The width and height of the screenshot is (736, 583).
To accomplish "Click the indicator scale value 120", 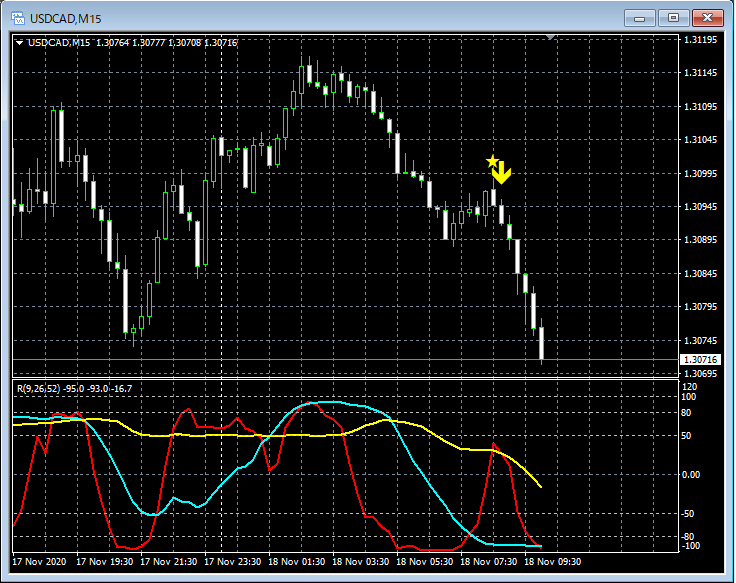I will coord(688,386).
